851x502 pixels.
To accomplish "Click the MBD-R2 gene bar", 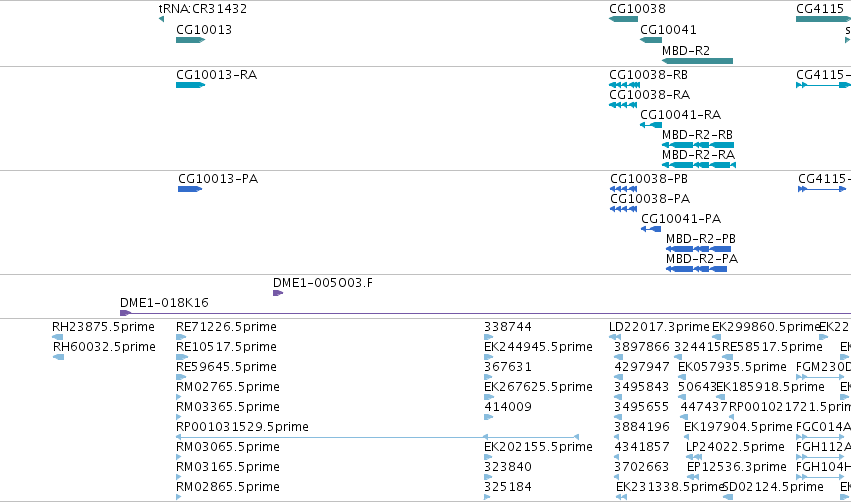I will [x=697, y=61].
